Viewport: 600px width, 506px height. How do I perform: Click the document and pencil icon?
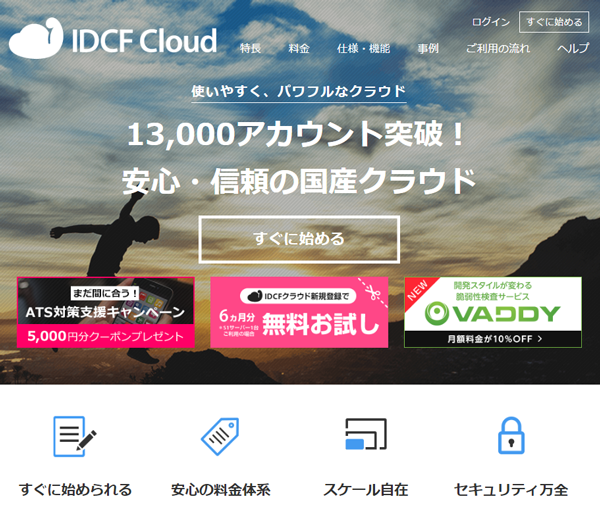click(x=75, y=436)
